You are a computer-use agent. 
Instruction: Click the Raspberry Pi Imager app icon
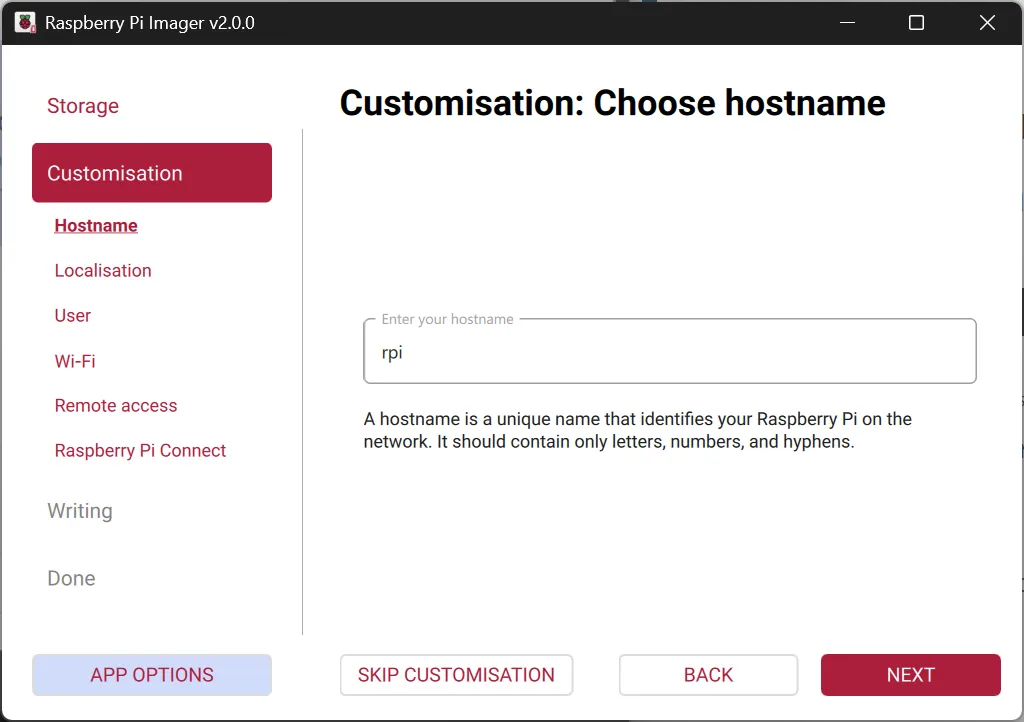tap(25, 23)
